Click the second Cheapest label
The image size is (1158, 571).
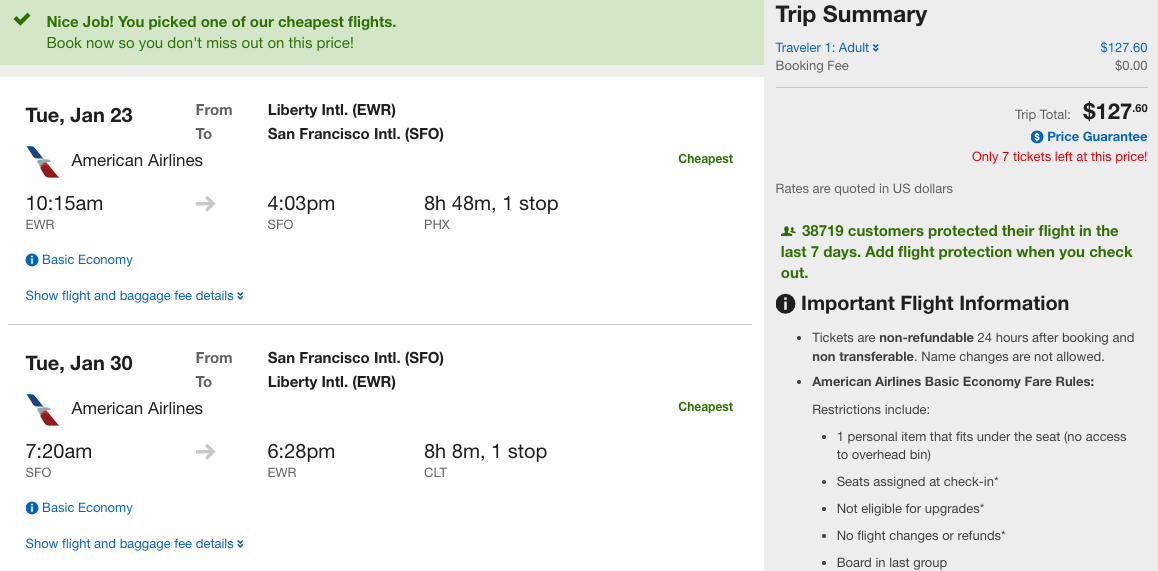click(x=705, y=407)
